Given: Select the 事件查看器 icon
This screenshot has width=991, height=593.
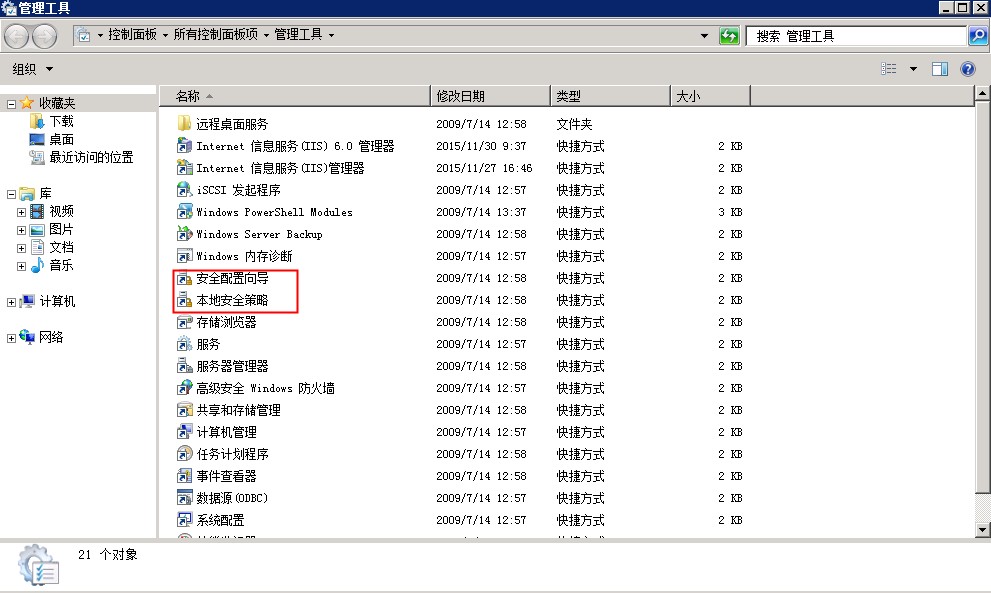Looking at the screenshot, I should (184, 476).
